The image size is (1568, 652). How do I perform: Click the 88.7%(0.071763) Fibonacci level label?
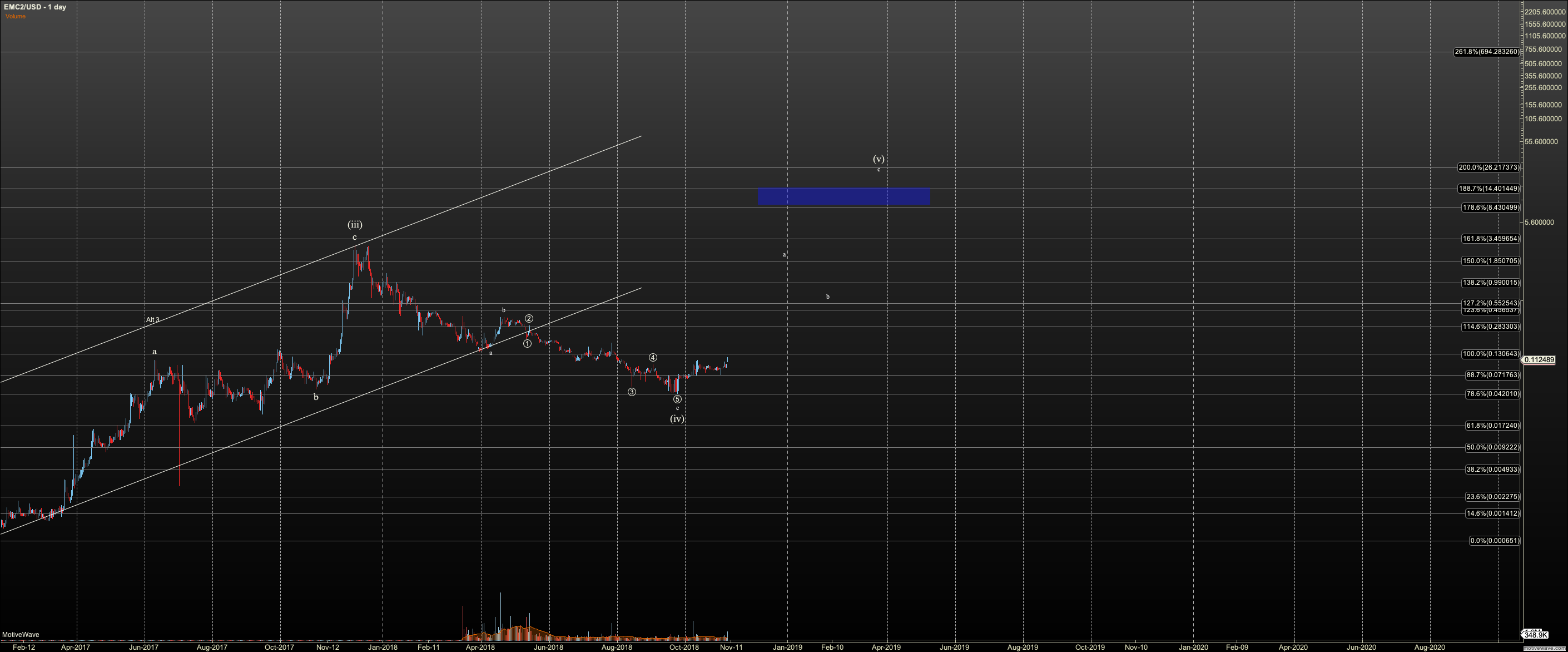coord(1492,376)
